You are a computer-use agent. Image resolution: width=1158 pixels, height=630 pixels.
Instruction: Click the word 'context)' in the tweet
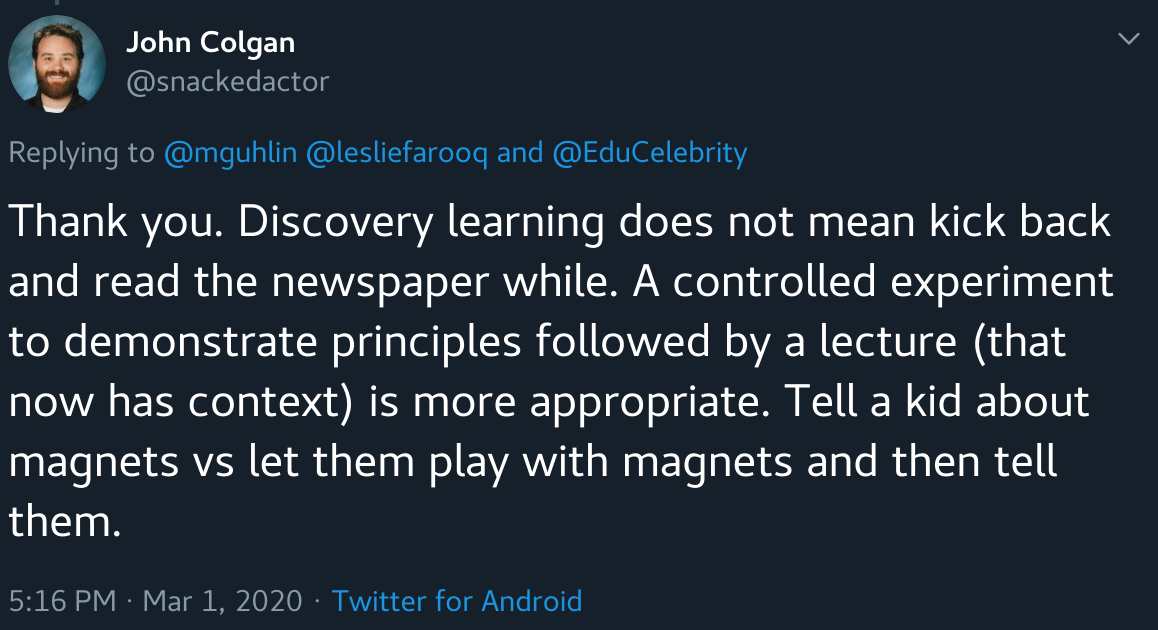pyautogui.click(x=270, y=402)
